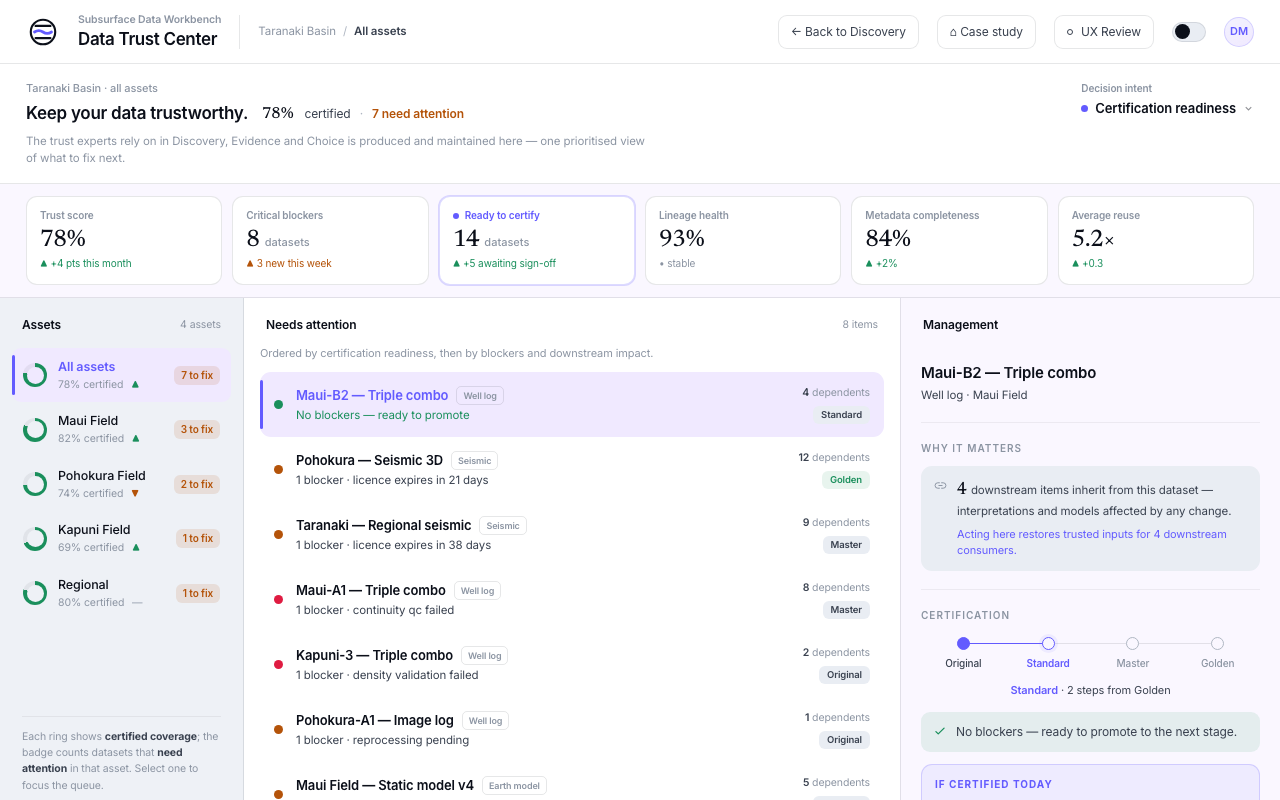Open Taranaki — Regional seismic item
The height and width of the screenshot is (800, 1280).
coord(572,534)
